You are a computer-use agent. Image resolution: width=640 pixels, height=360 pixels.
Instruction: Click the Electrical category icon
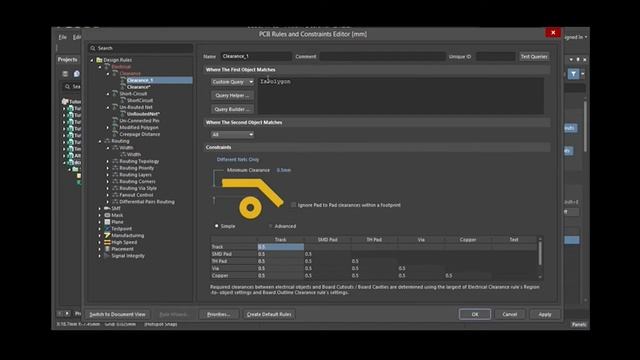(x=107, y=67)
